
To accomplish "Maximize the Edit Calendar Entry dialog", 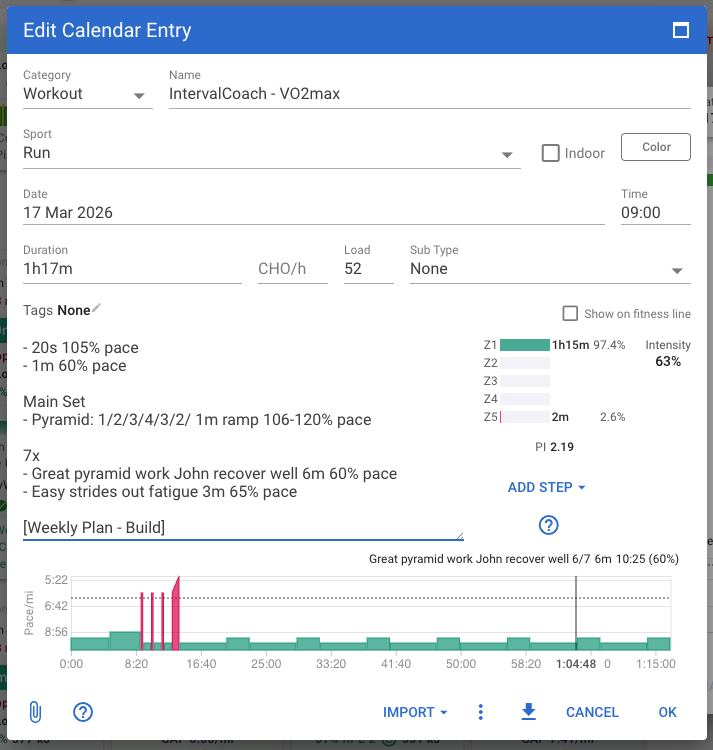I will [x=681, y=30].
